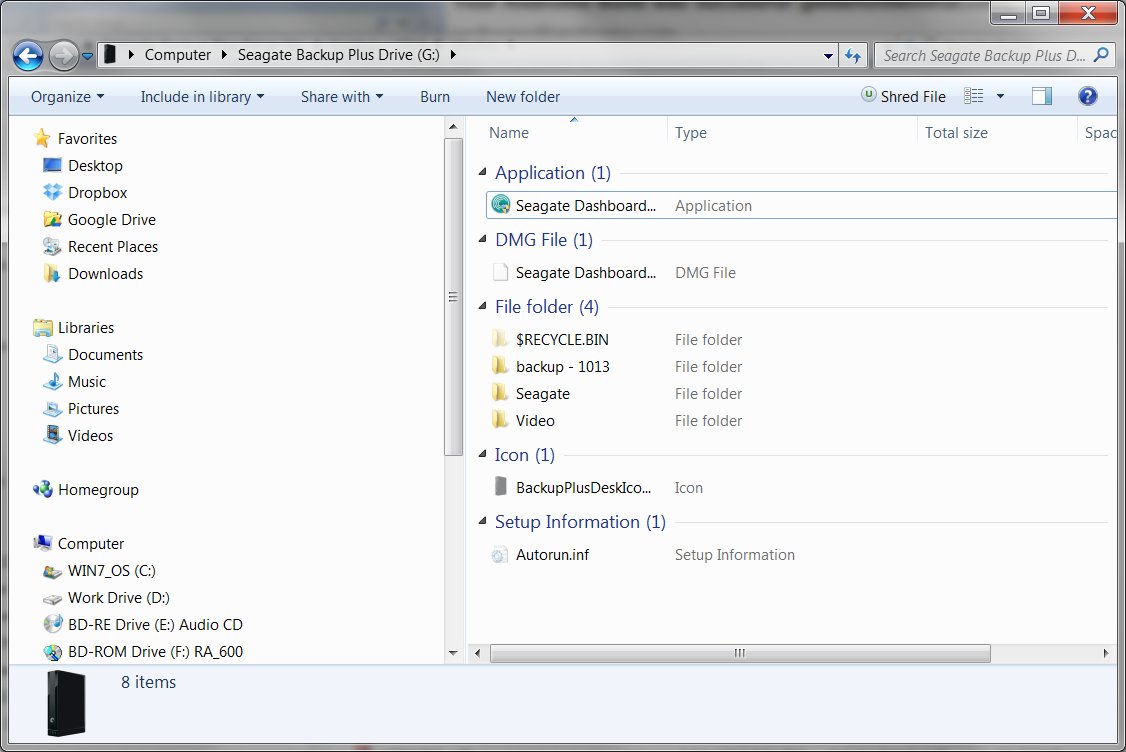
Task: Click navigation pane scroll-down arrow
Action: pos(453,653)
